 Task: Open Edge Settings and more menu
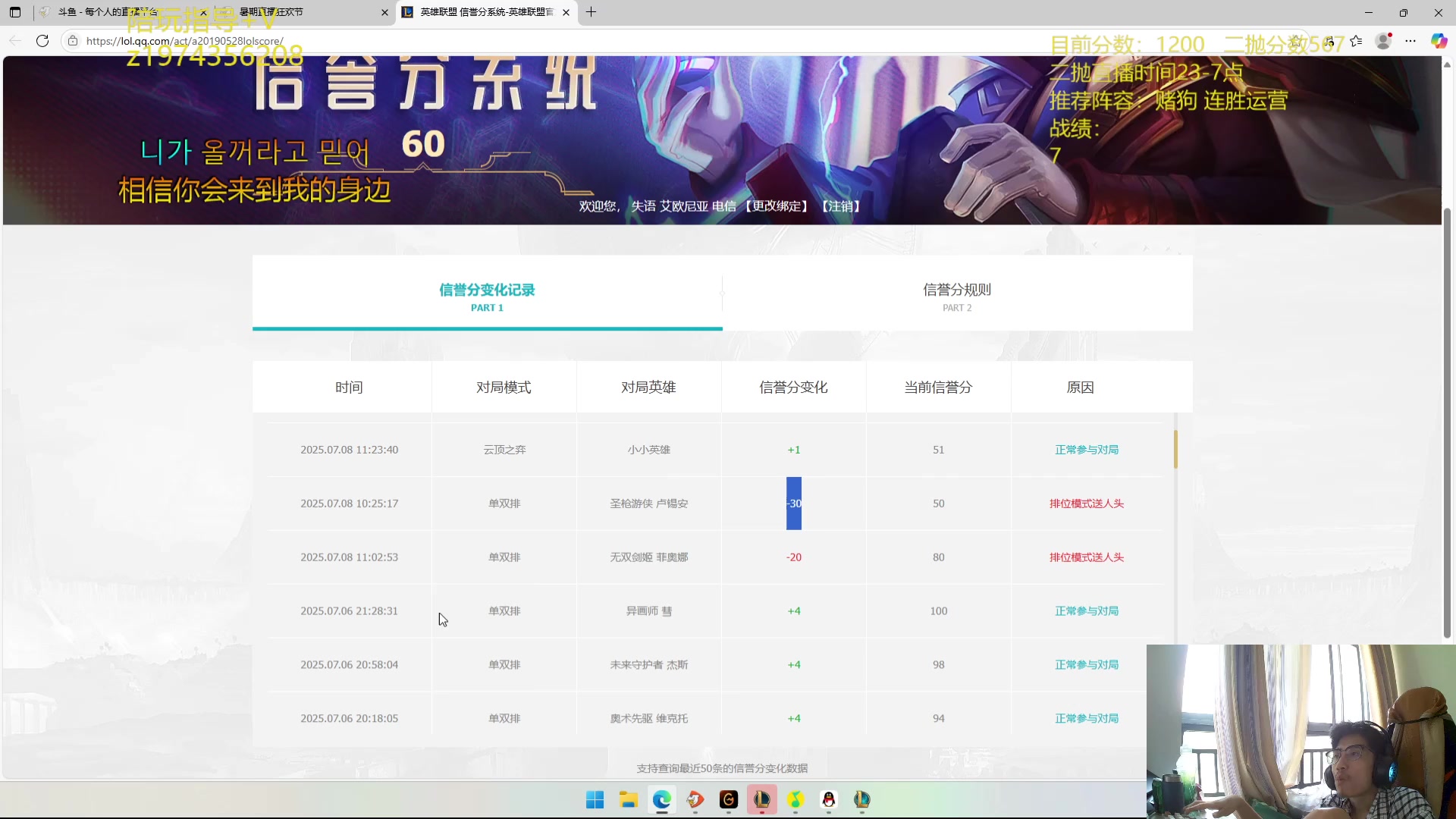(x=1410, y=41)
